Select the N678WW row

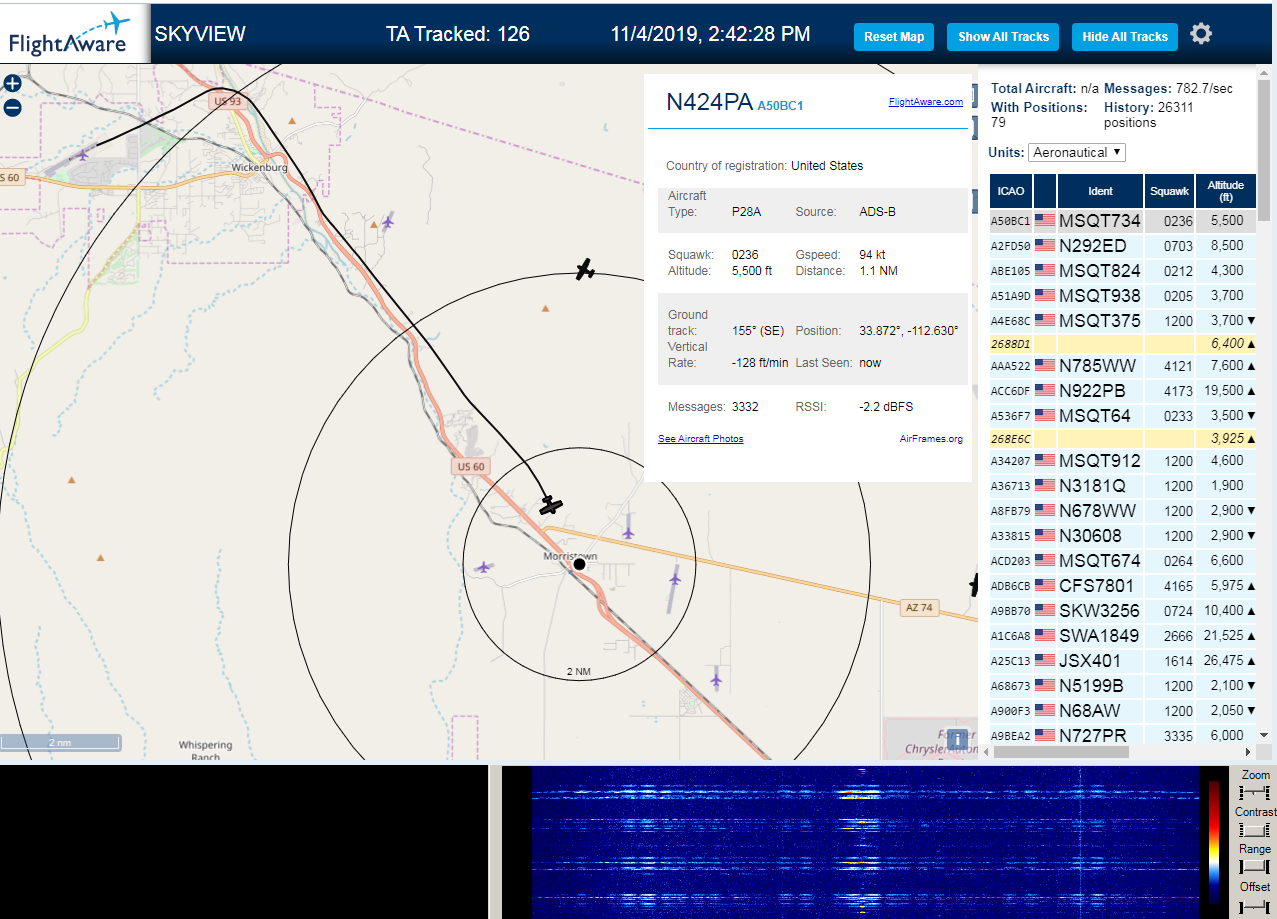tap(1123, 510)
